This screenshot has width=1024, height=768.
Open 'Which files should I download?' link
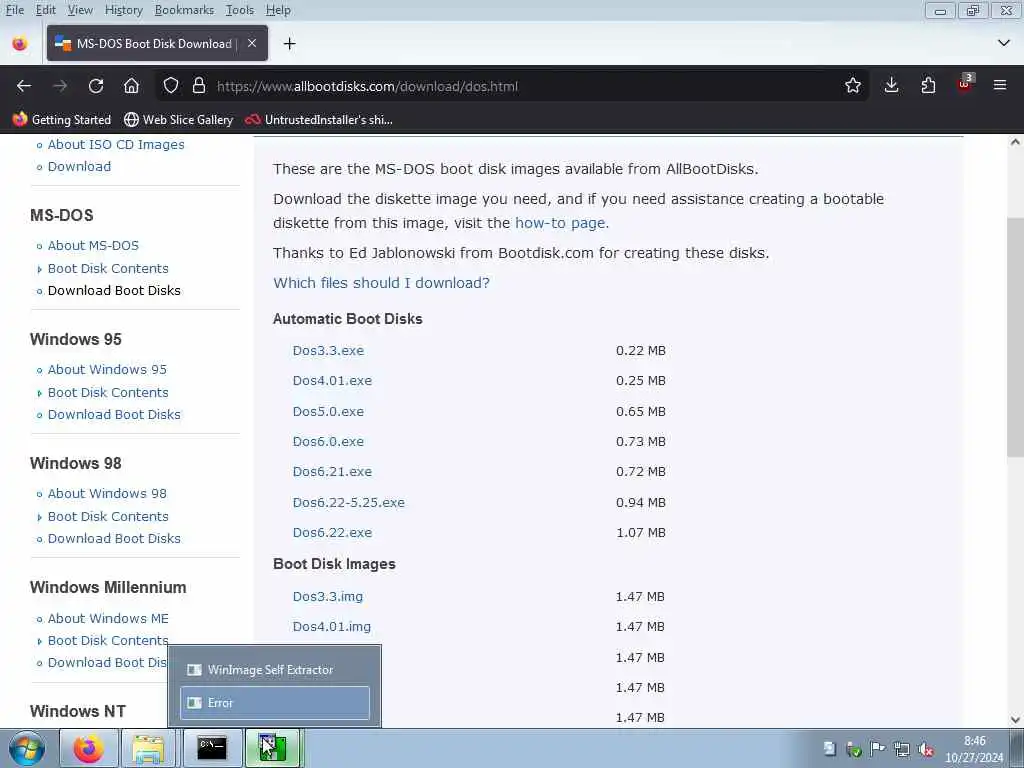(x=381, y=283)
